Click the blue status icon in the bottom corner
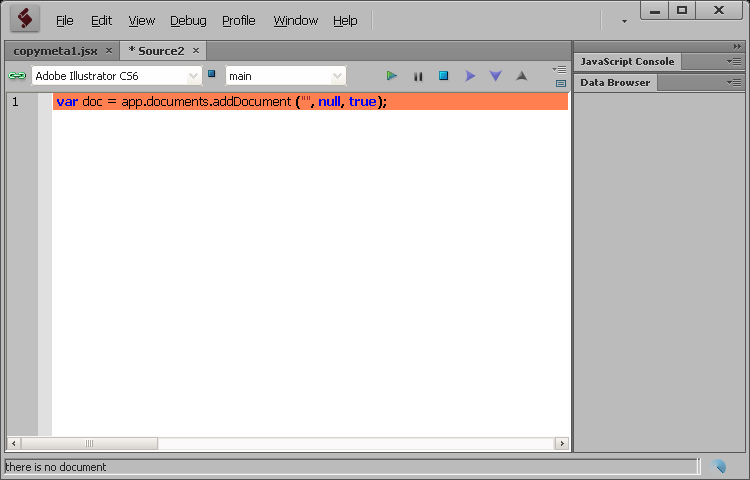The image size is (750, 480). point(717,466)
